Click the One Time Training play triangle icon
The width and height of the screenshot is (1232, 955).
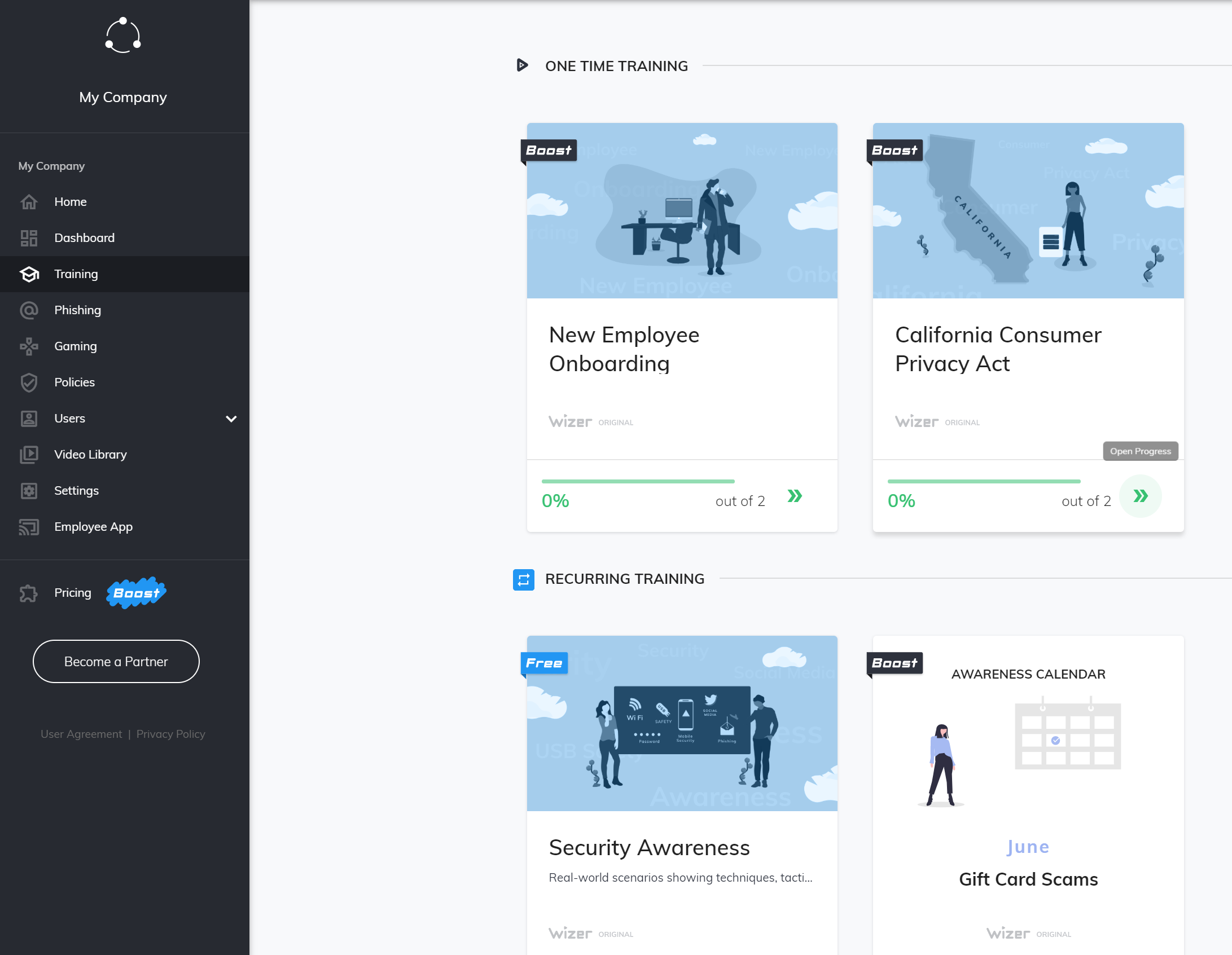[523, 65]
